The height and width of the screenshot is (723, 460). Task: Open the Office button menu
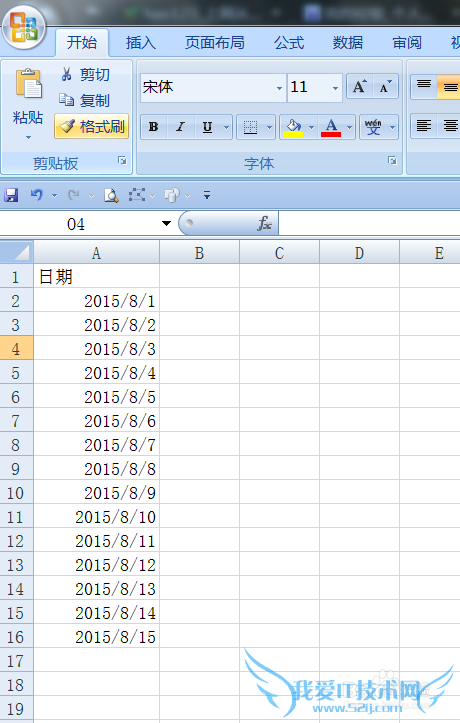click(x=24, y=27)
